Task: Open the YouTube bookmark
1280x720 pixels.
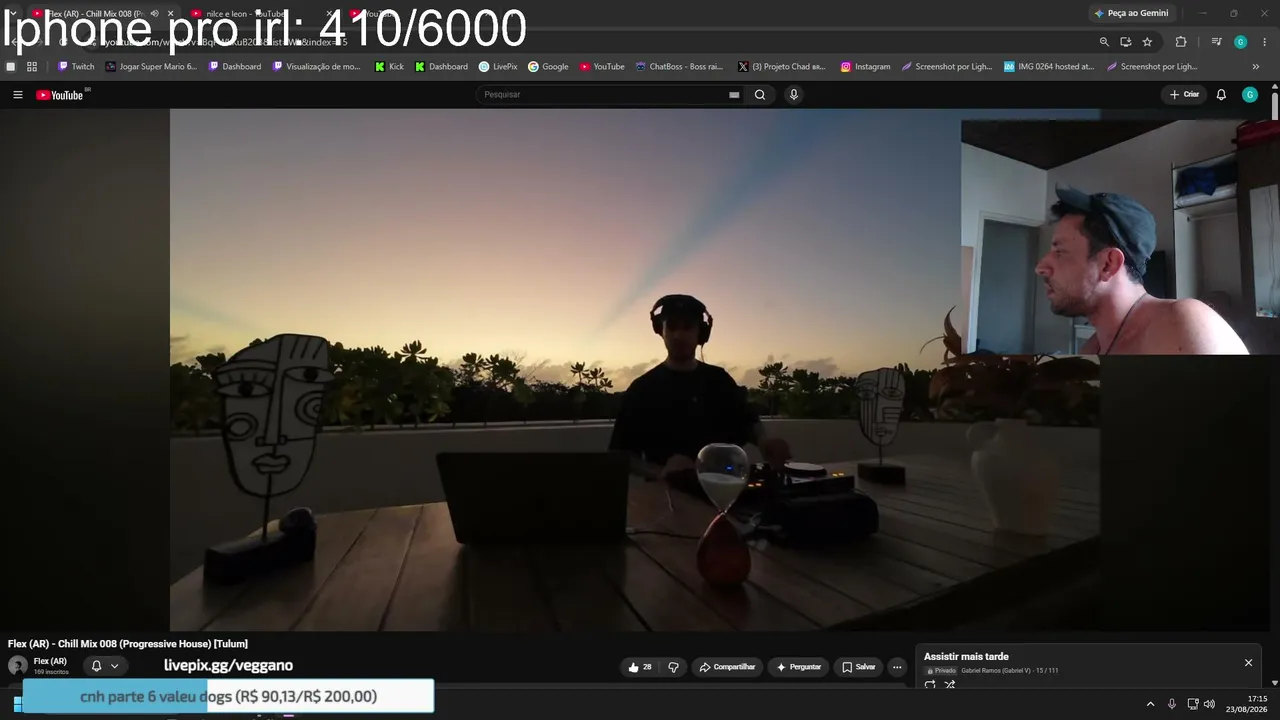Action: [x=602, y=67]
